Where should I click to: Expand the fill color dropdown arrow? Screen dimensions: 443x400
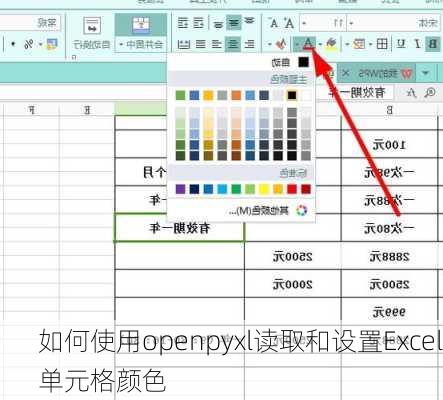point(320,44)
